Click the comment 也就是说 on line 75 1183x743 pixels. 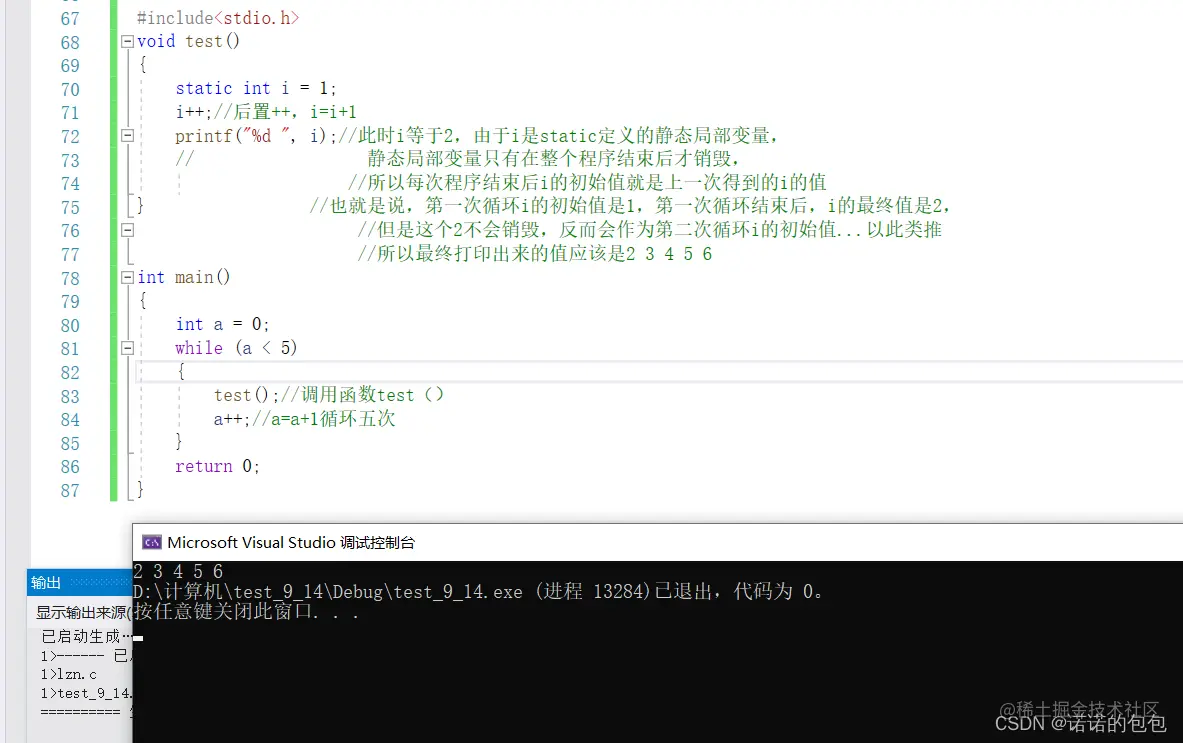coord(630,206)
